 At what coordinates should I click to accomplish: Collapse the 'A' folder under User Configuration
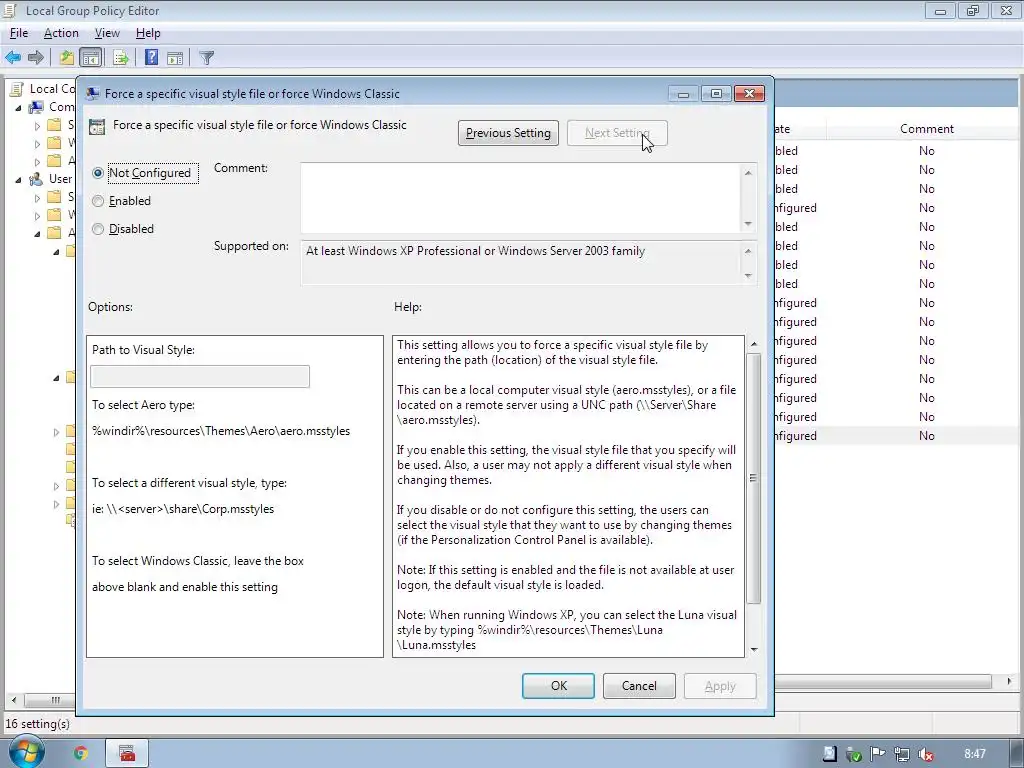pyautogui.click(x=37, y=233)
